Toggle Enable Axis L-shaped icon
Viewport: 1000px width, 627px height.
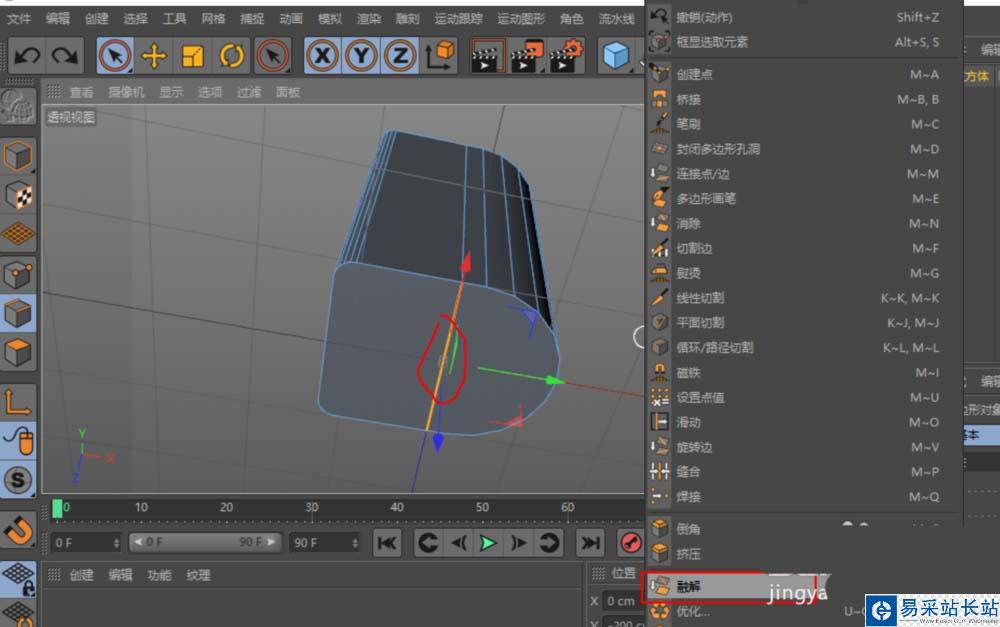click(x=18, y=402)
